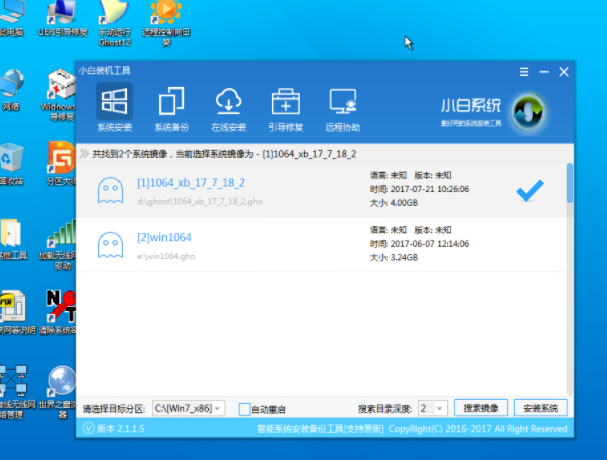Open the 分区大师 desktop icon
This screenshot has height=460, width=607.
click(65, 165)
